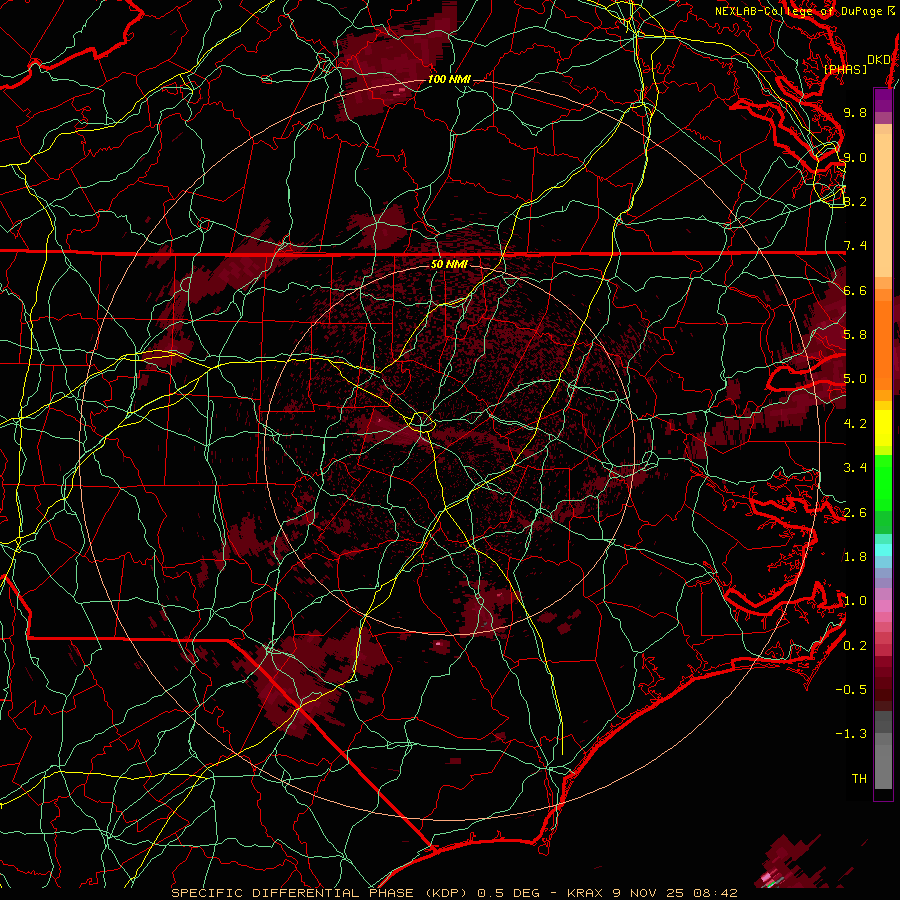The height and width of the screenshot is (900, 900).
Task: Click the TH threshold label on the scale
Action: 859,779
